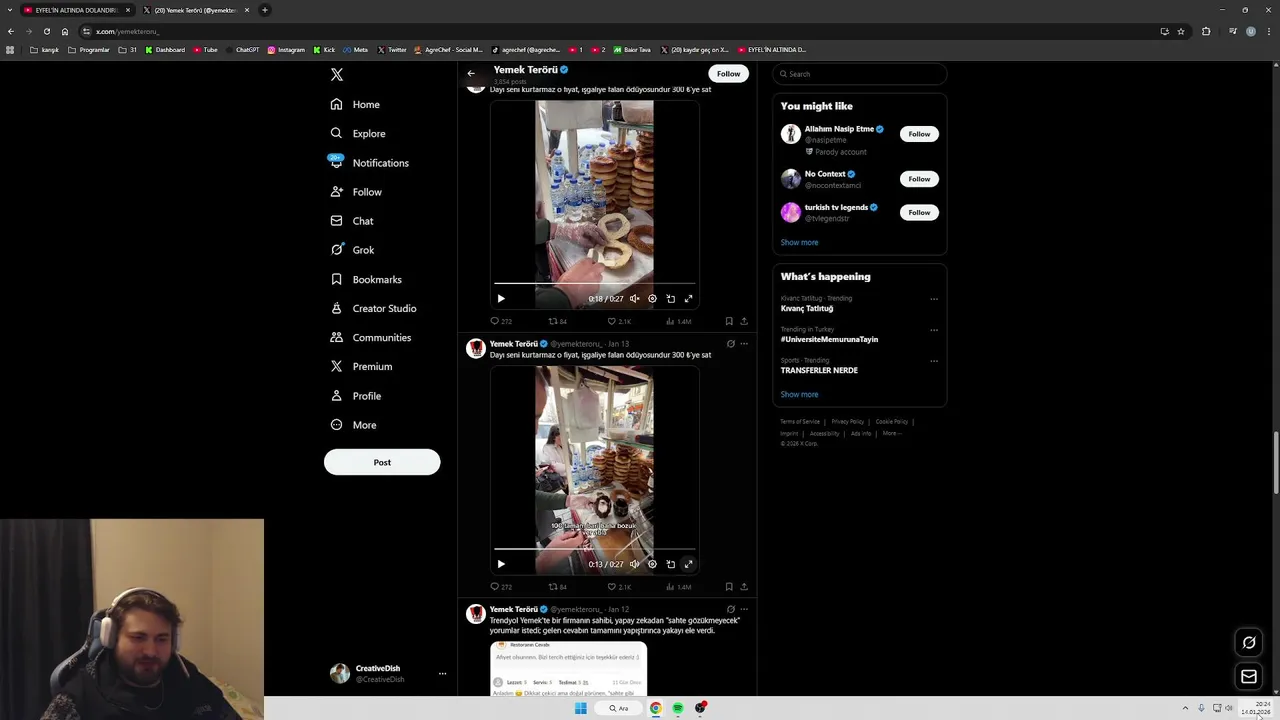Open Bookmarks in the sidebar
Image resolution: width=1280 pixels, height=720 pixels.
pyautogui.click(x=366, y=279)
